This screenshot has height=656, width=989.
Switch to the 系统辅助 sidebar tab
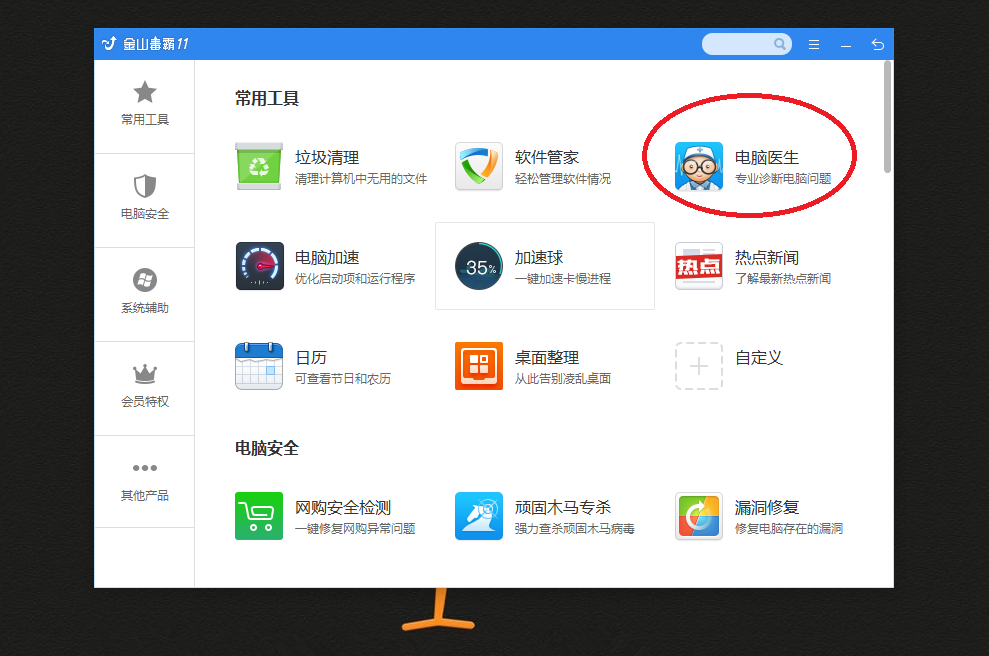coord(144,294)
